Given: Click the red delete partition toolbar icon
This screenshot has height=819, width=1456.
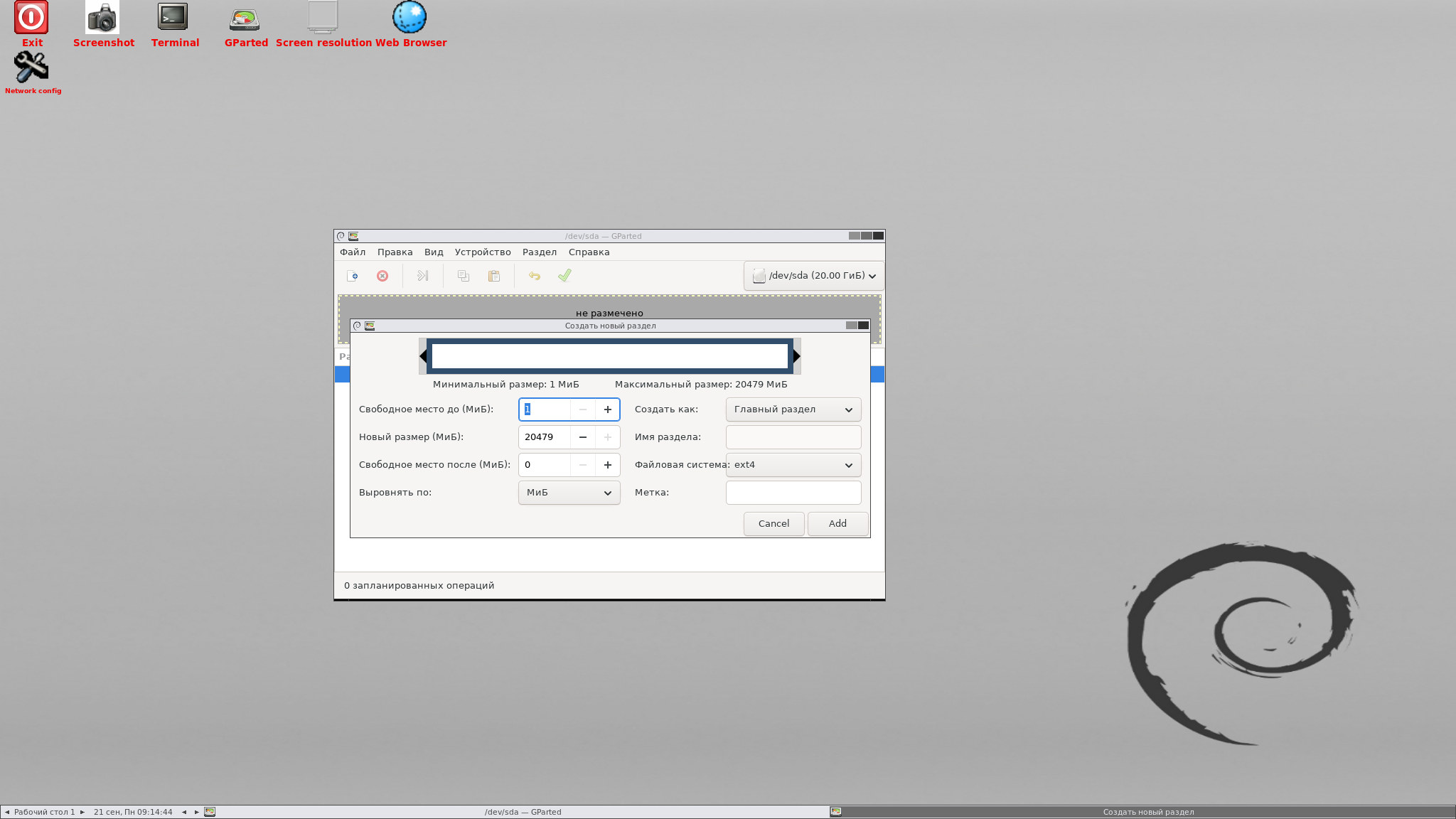Looking at the screenshot, I should pos(382,276).
